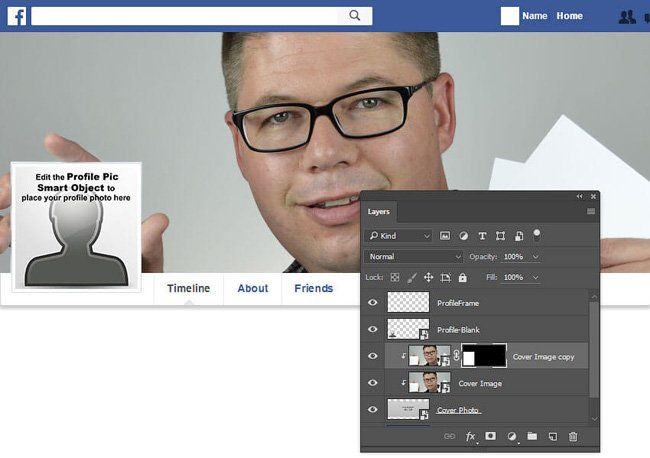Image resolution: width=650 pixels, height=458 pixels.
Task: Filter layers by type (T) icon
Action: [x=482, y=236]
